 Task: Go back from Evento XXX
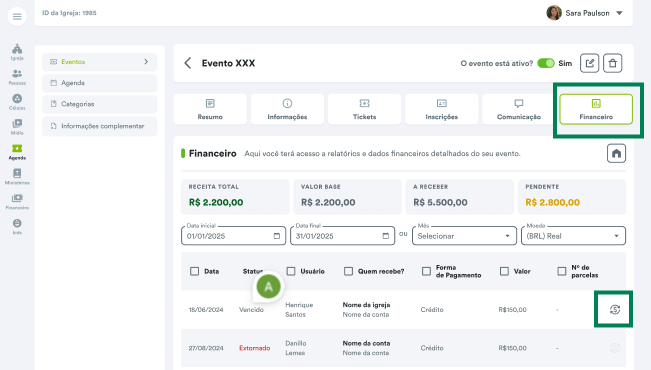click(188, 63)
